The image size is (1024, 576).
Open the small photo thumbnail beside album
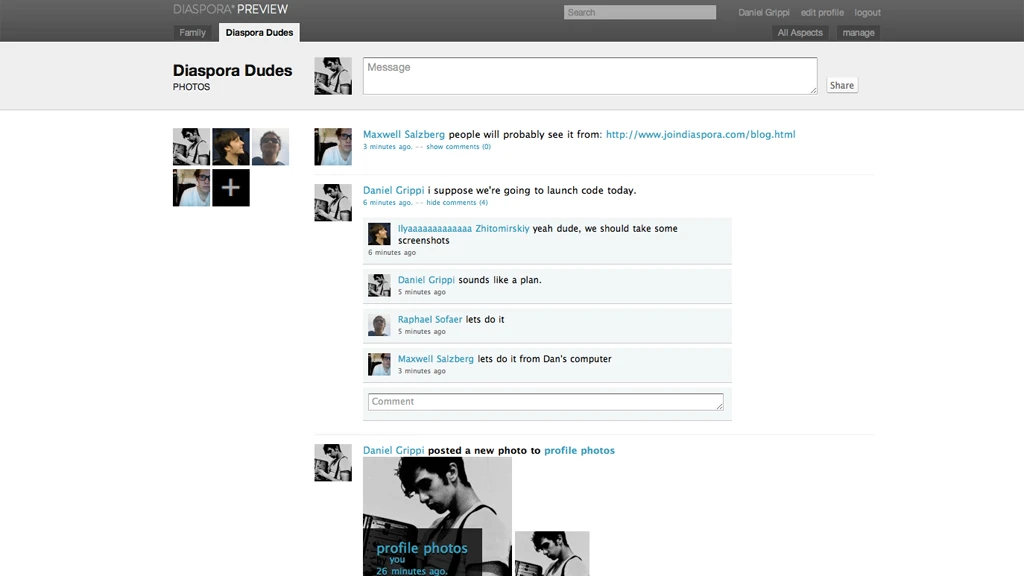(552, 554)
